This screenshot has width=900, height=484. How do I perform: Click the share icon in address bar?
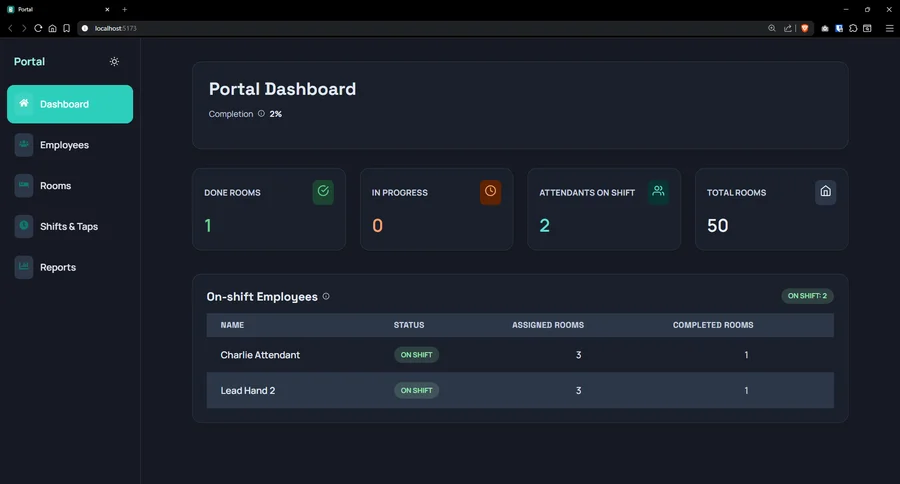tap(788, 28)
